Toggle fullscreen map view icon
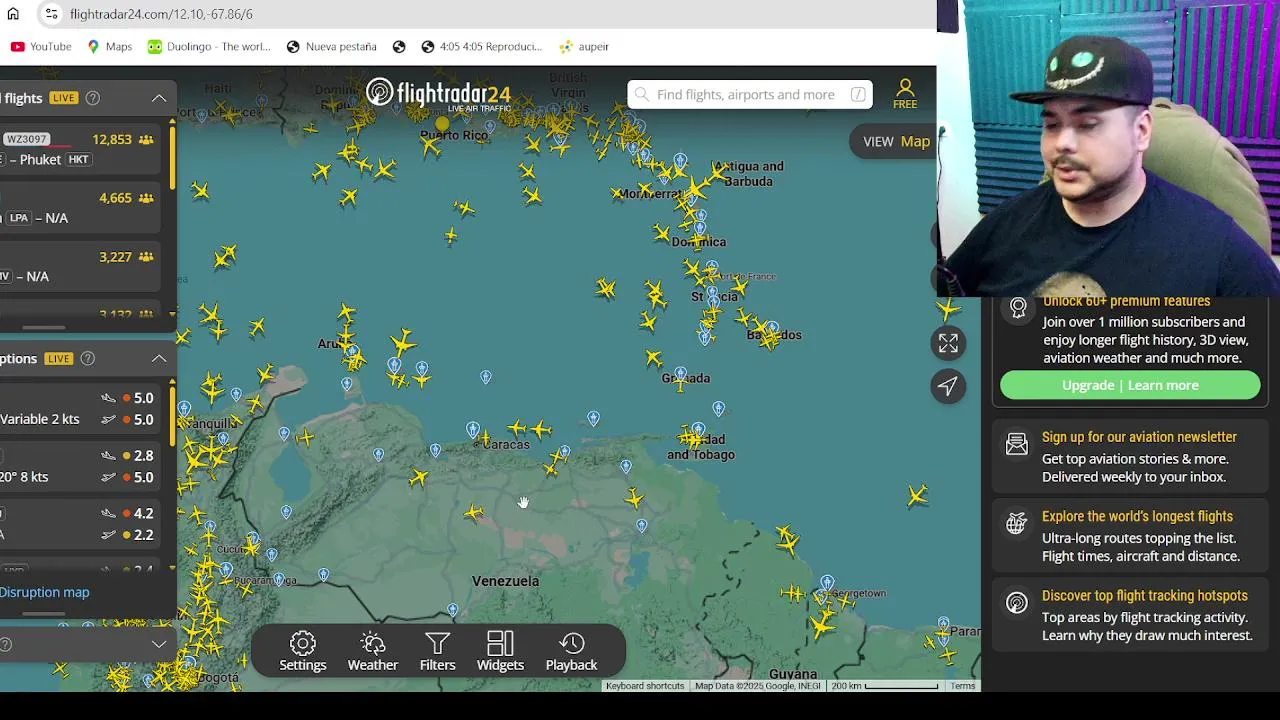1280x720 pixels. click(948, 343)
